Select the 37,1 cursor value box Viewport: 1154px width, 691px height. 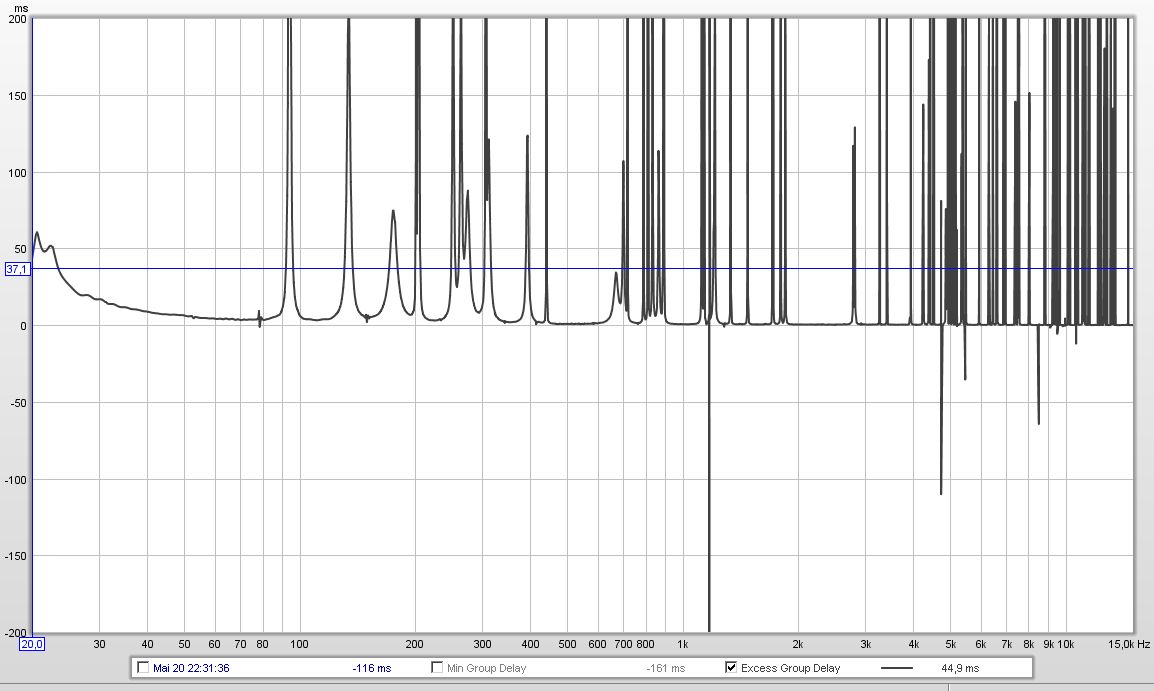tap(17, 269)
